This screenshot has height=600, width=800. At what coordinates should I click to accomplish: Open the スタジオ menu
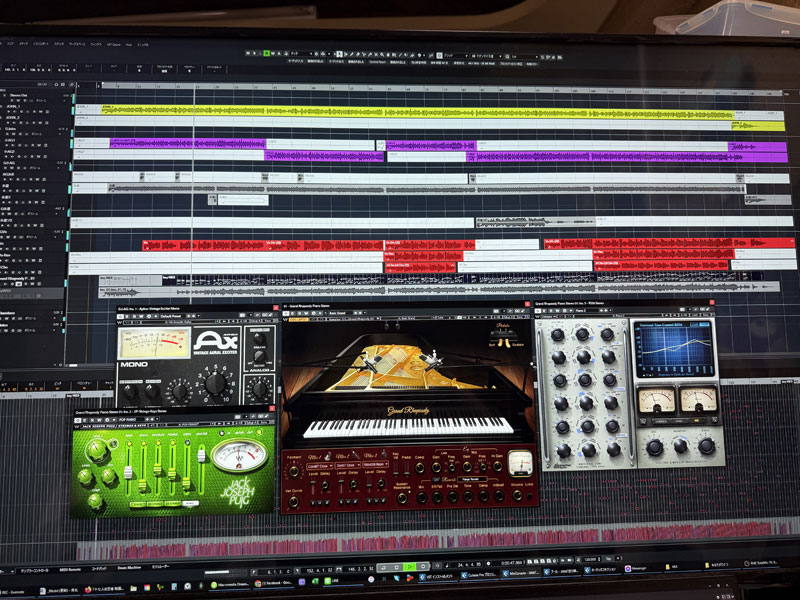click(x=59, y=44)
